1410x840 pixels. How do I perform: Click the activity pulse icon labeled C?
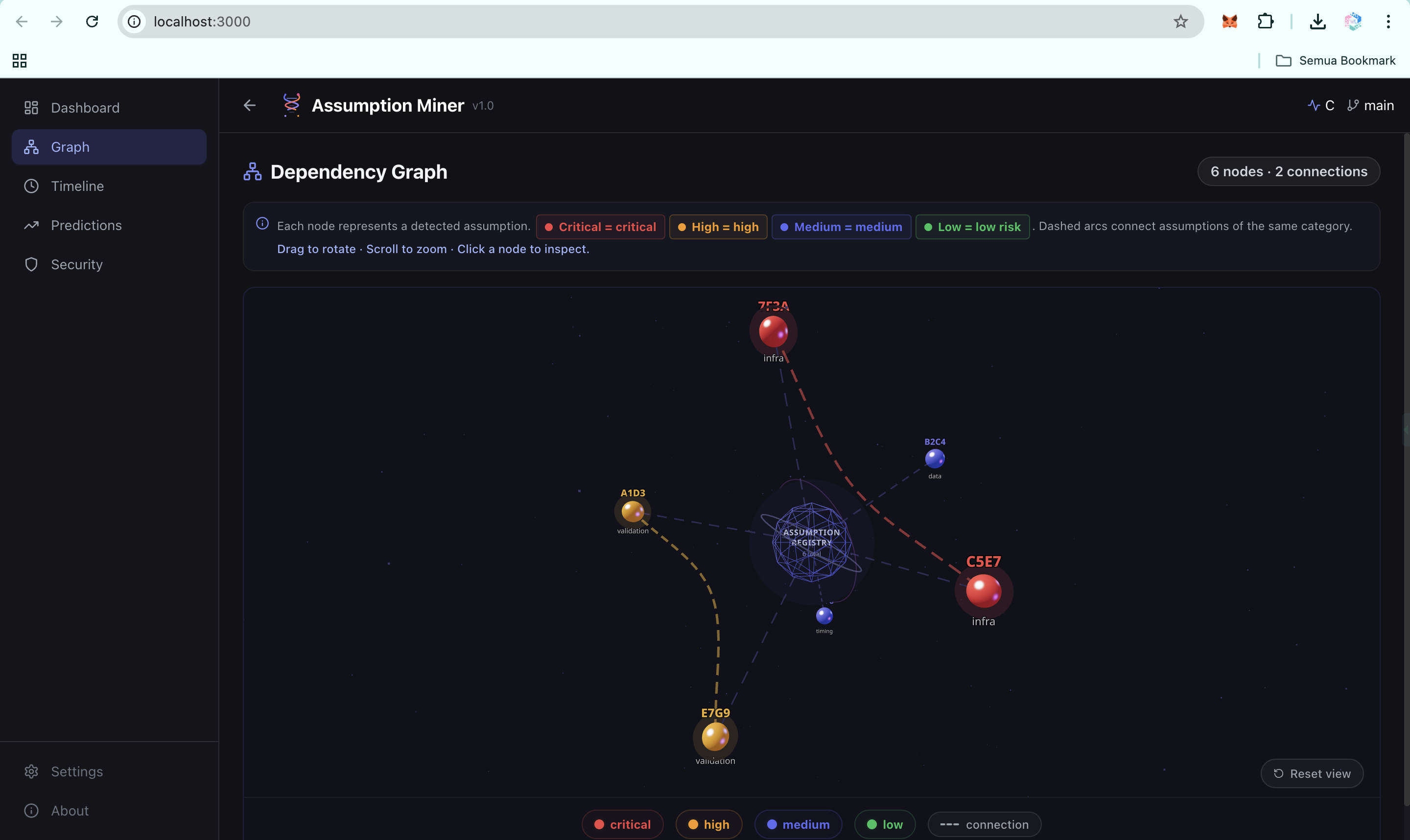(1321, 105)
